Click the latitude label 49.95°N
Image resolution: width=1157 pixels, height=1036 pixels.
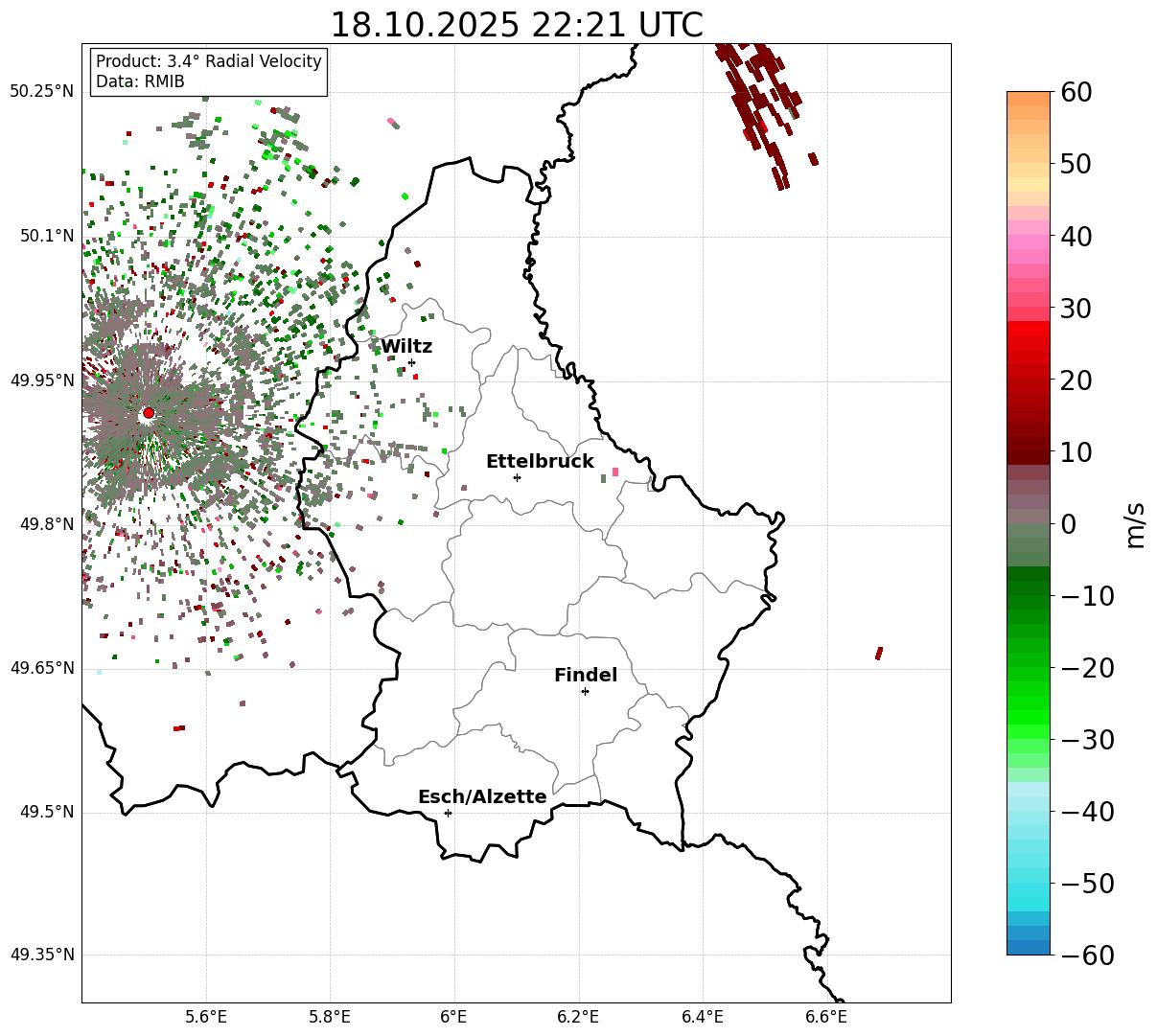[42, 380]
